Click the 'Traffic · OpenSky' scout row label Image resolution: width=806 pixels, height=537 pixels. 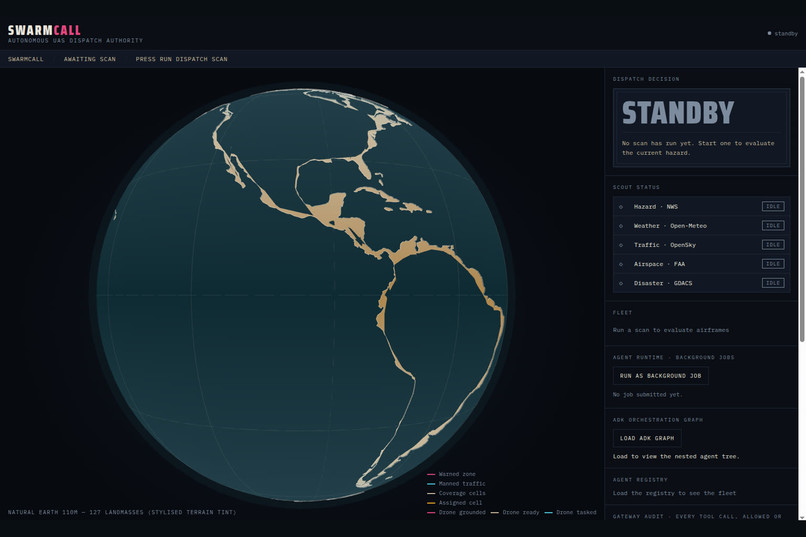click(x=665, y=245)
